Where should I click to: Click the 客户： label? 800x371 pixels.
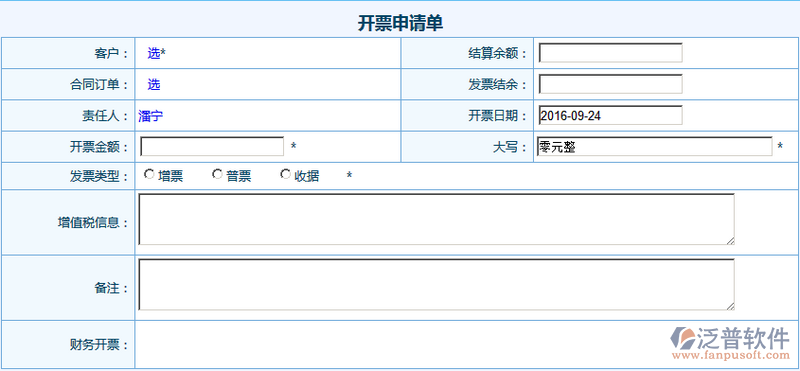(111, 53)
